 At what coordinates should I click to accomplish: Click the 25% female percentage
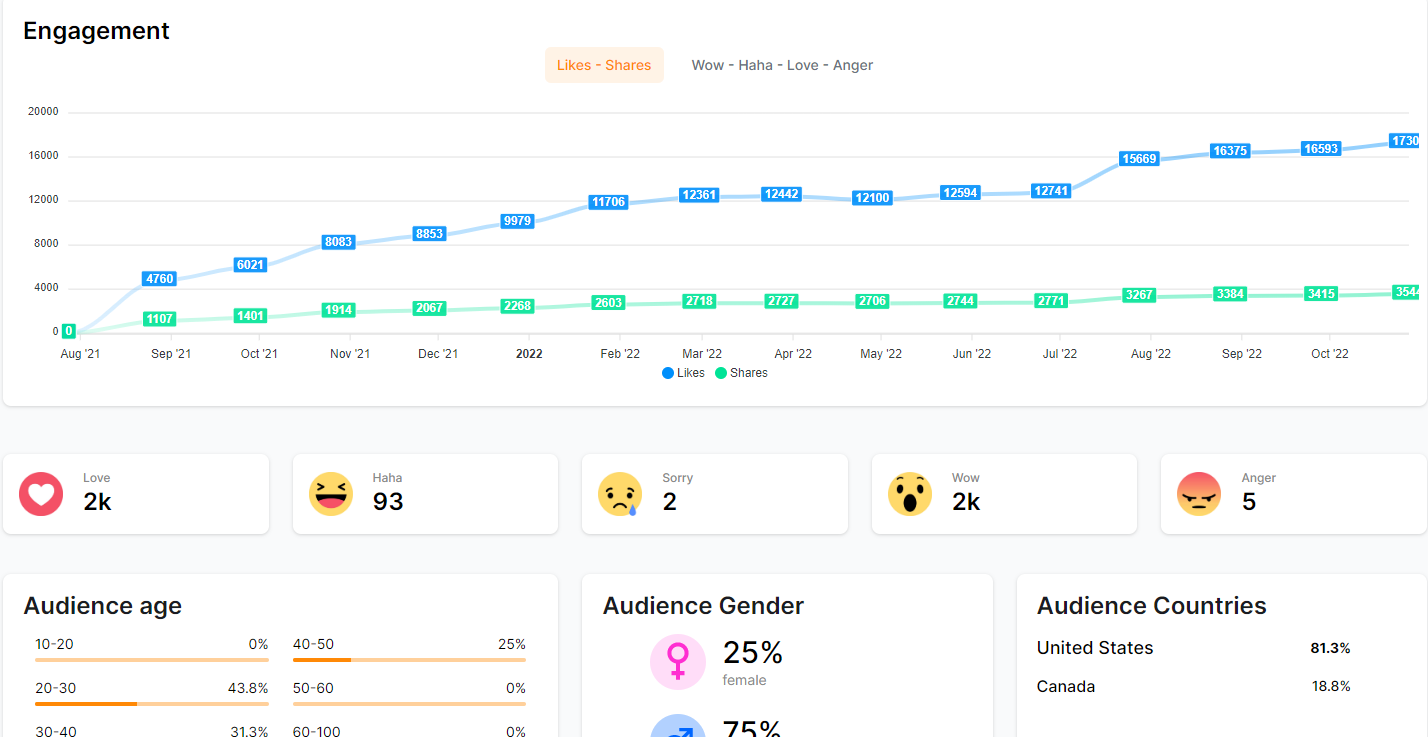click(x=753, y=653)
